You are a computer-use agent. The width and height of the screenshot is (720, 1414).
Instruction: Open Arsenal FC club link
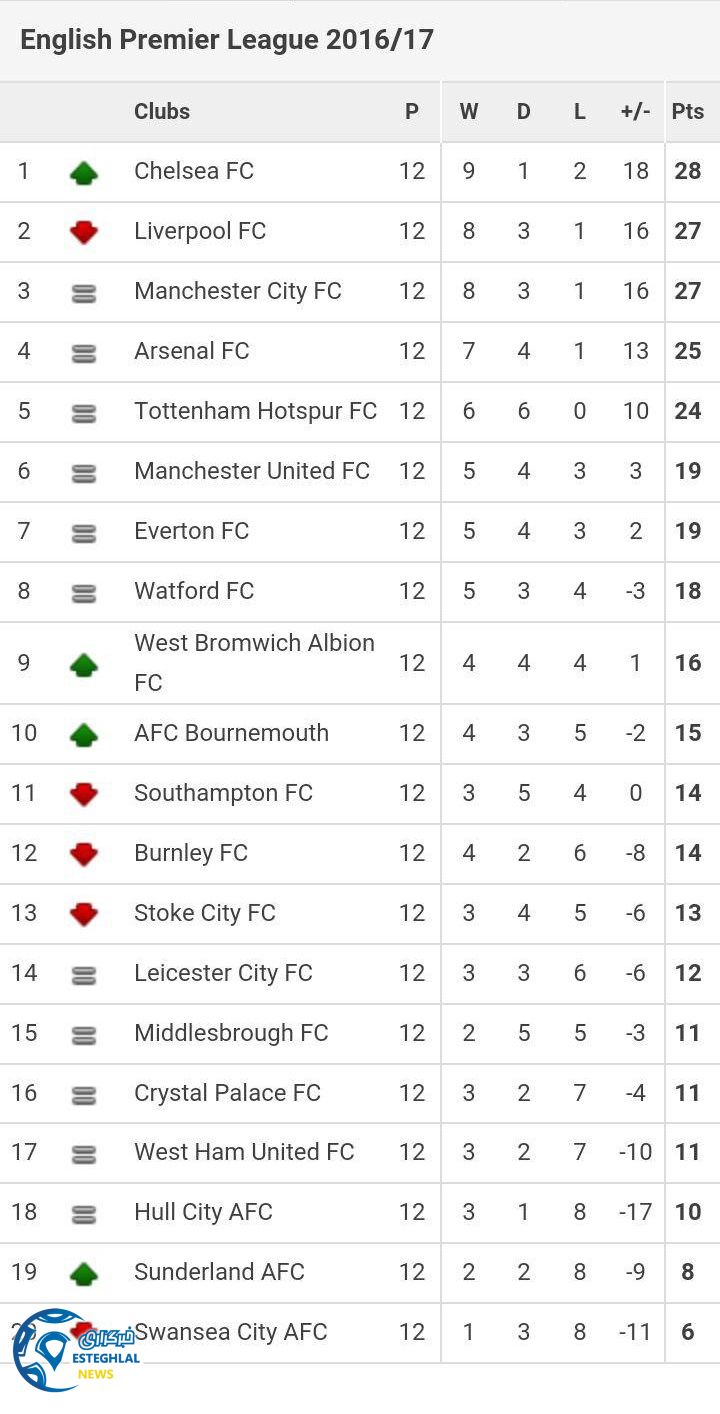(x=192, y=351)
